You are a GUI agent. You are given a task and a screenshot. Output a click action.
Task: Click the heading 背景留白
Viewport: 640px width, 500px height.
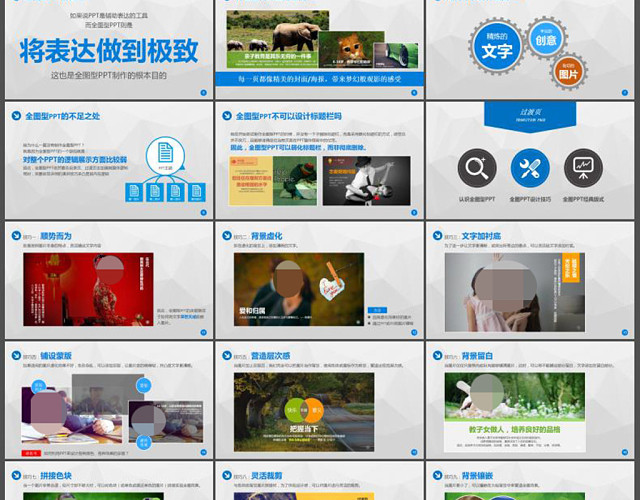coord(477,356)
